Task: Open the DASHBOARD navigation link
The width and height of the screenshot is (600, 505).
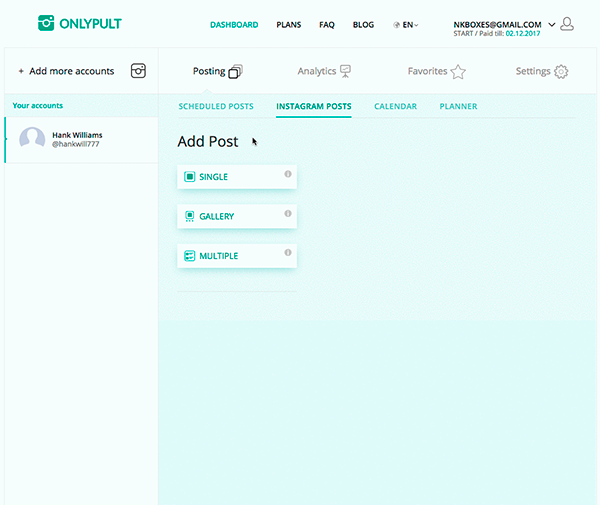Action: tap(234, 25)
